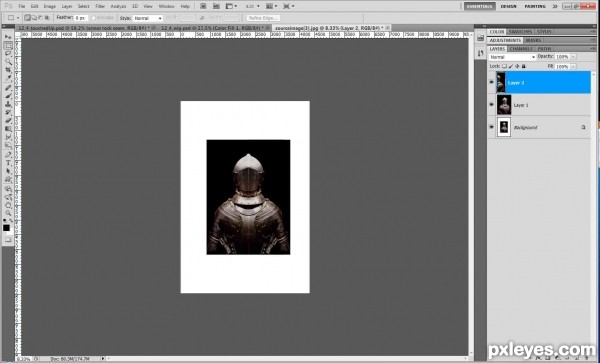Toggle Quick Mask mode button
Screen dimensions: 600x363
(8, 240)
